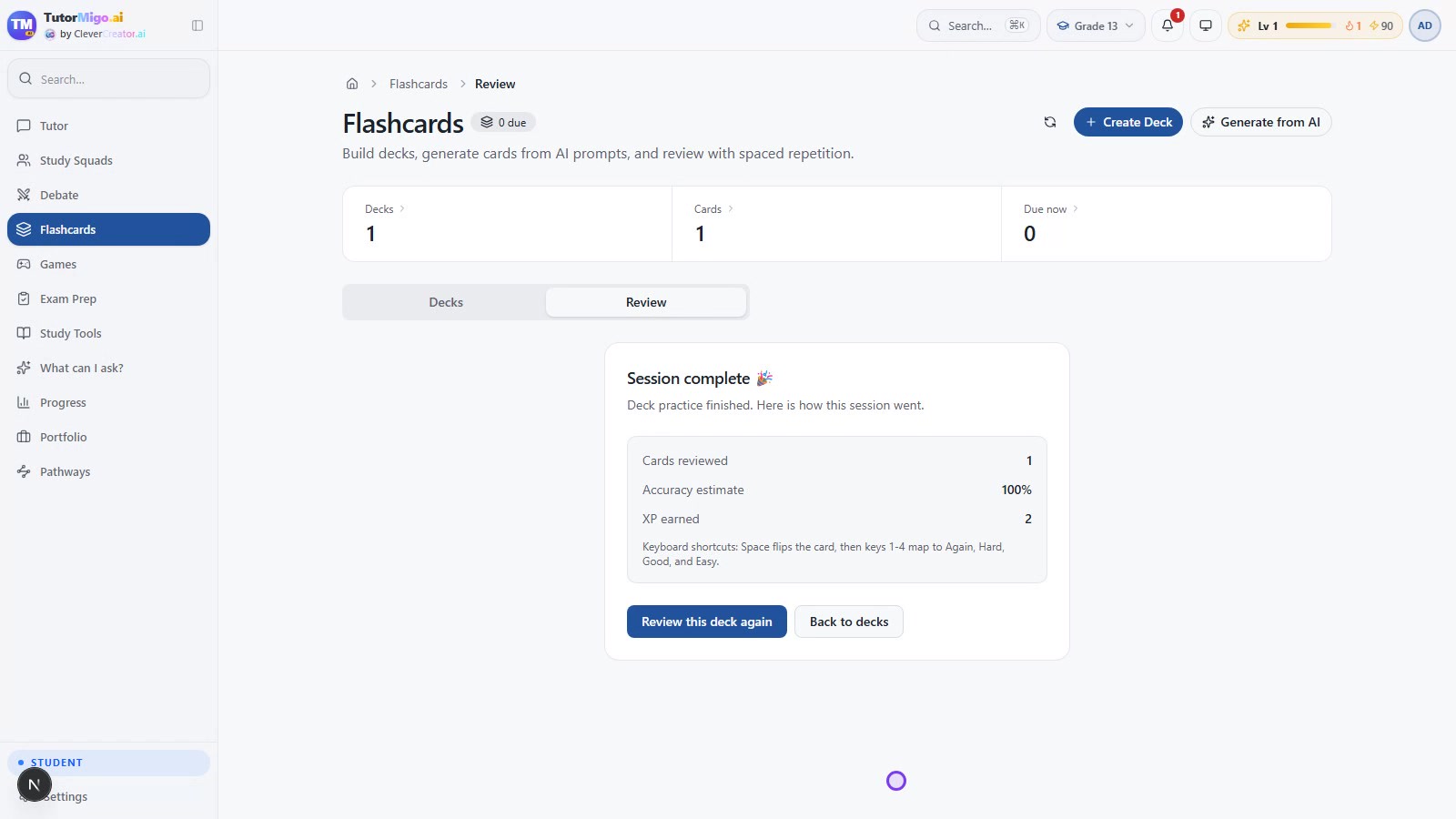Viewport: 1456px width, 819px height.
Task: Select Flashcards in the sidebar
Action: tap(108, 229)
